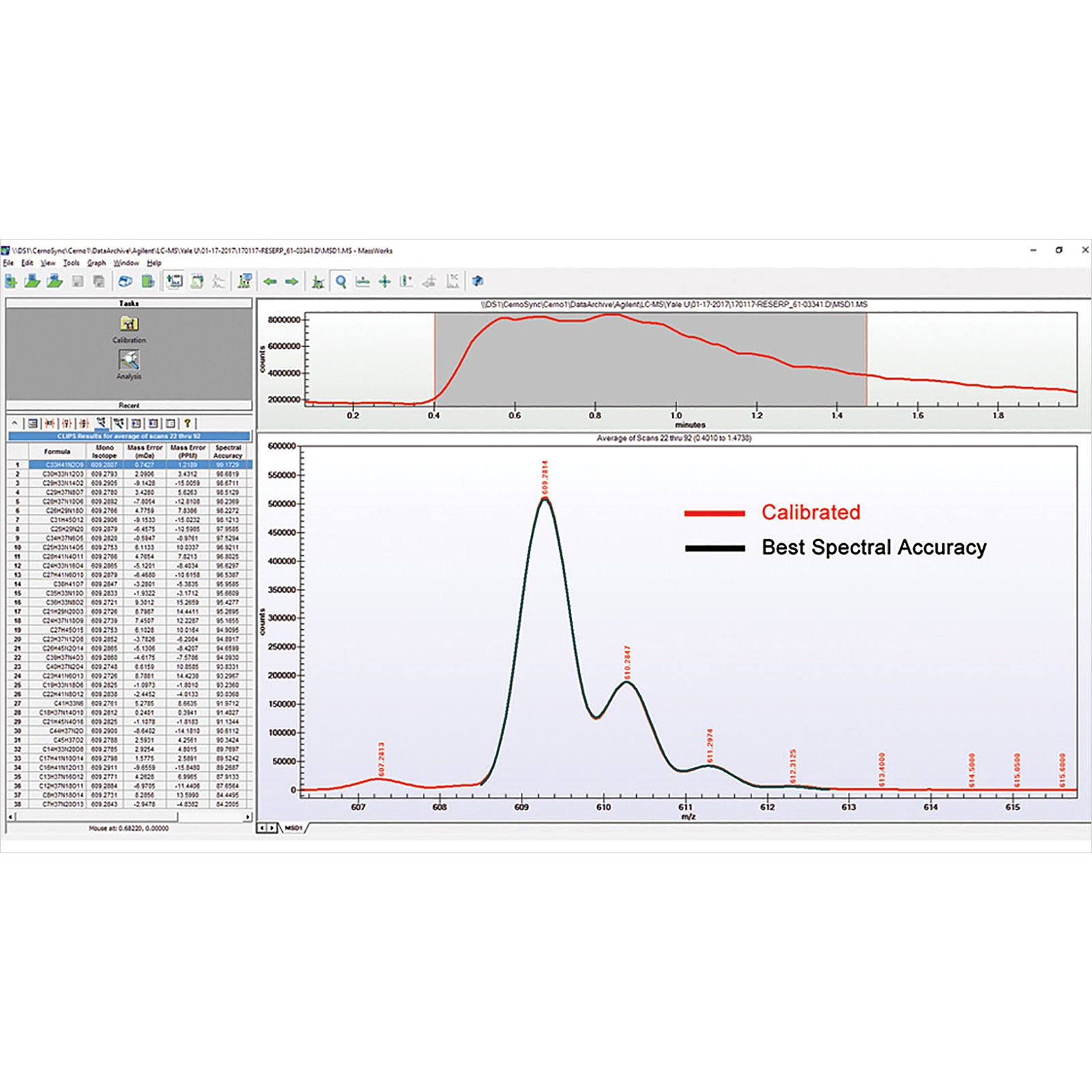This screenshot has height=1092, width=1092.
Task: Click the 610.2847 peak label
Action: click(627, 662)
